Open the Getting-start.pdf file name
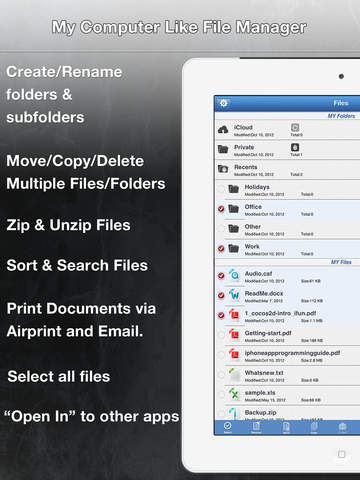Screen dimensions: 360x480 pyautogui.click(x=268, y=333)
